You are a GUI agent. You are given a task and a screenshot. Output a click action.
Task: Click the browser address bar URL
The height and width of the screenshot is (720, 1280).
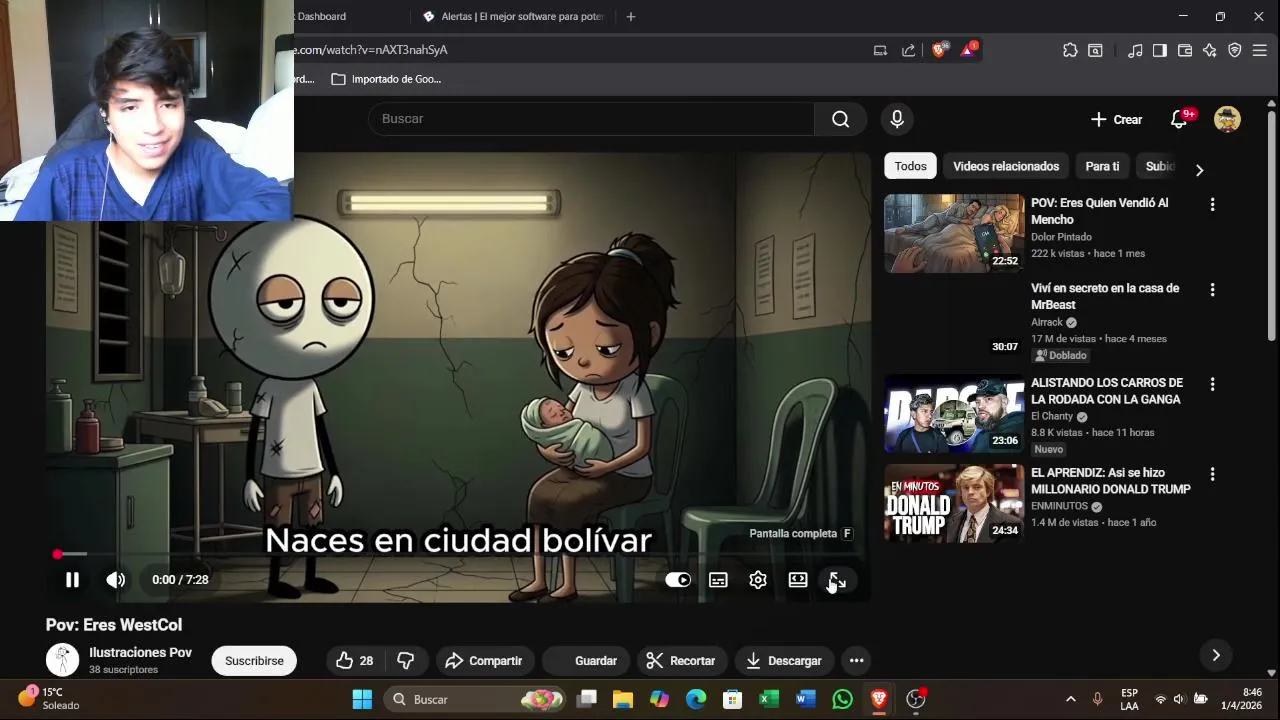point(370,50)
